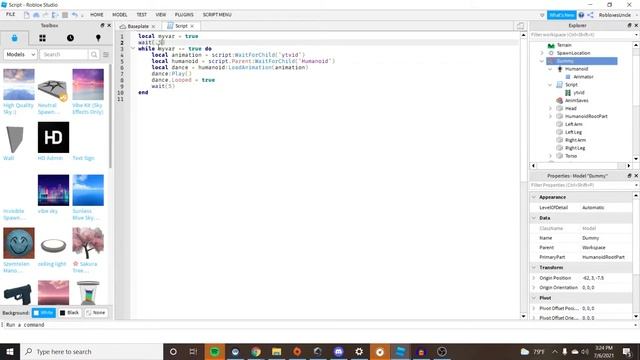Select the vibe sky toolbox thumbnail
This screenshot has height=360, width=640.
(x=53, y=190)
